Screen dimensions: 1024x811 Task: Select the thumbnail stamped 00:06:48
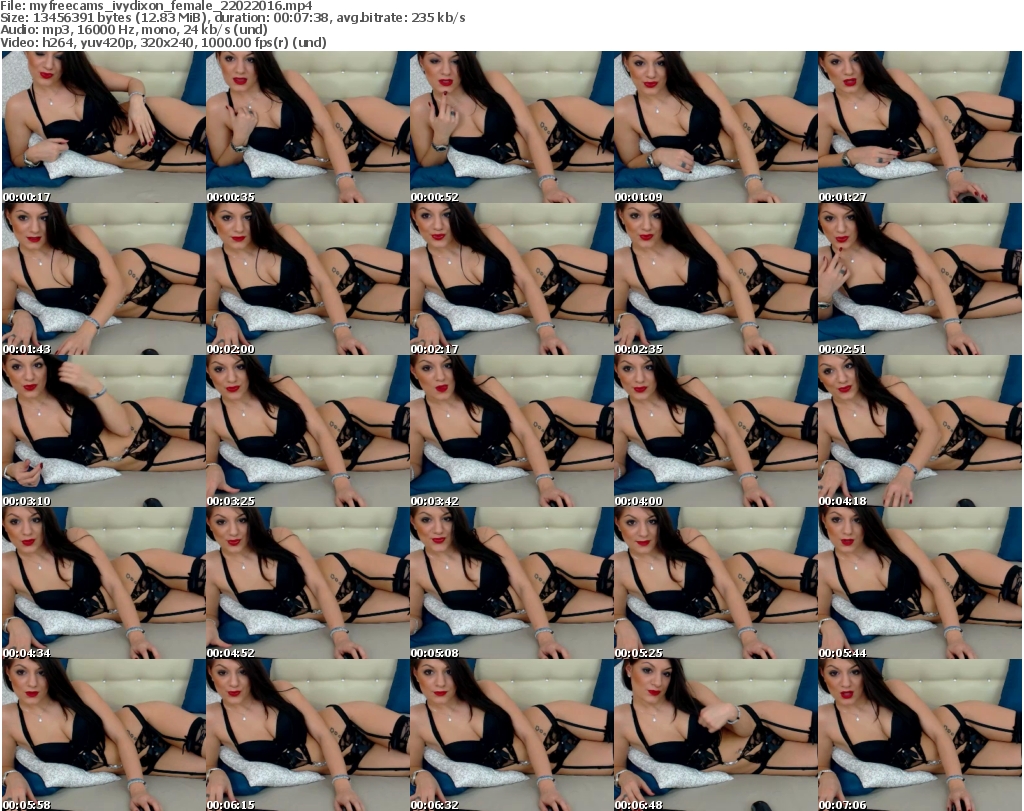pyautogui.click(x=715, y=735)
